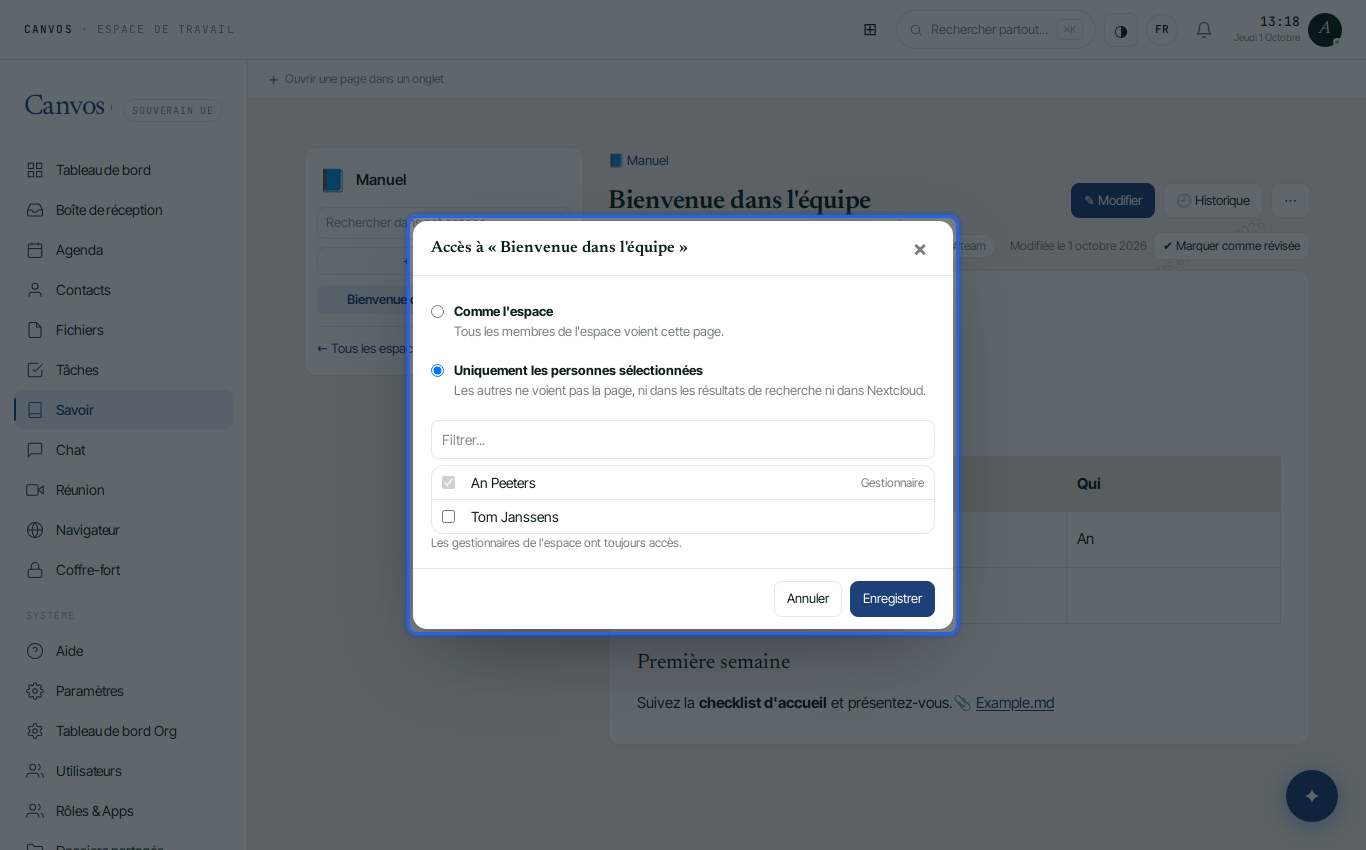The width and height of the screenshot is (1366, 850).
Task: Select "Uniquement les personnes sélectionnées" radio
Action: tap(437, 370)
